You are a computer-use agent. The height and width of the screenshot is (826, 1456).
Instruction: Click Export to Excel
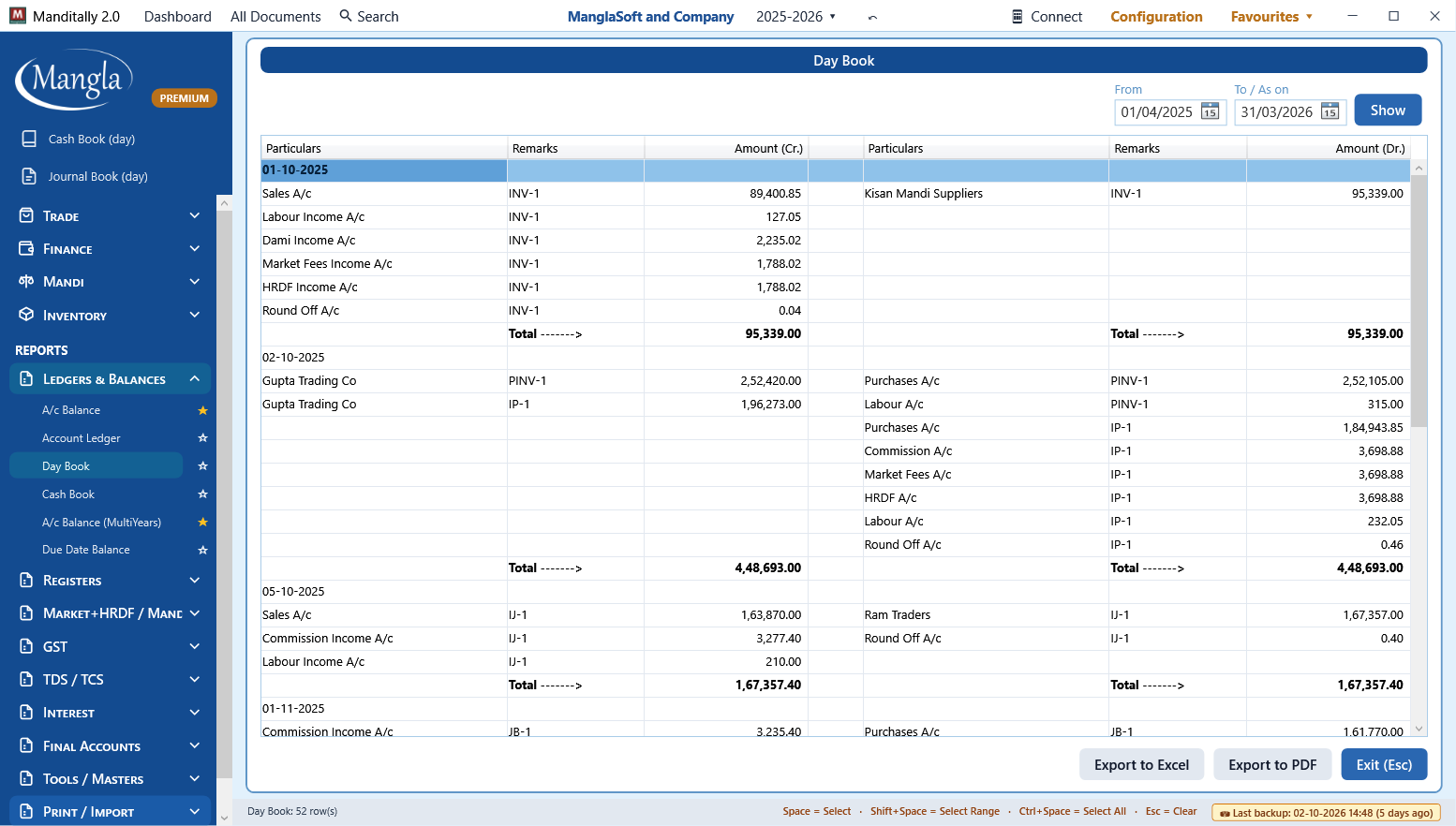[1141, 765]
